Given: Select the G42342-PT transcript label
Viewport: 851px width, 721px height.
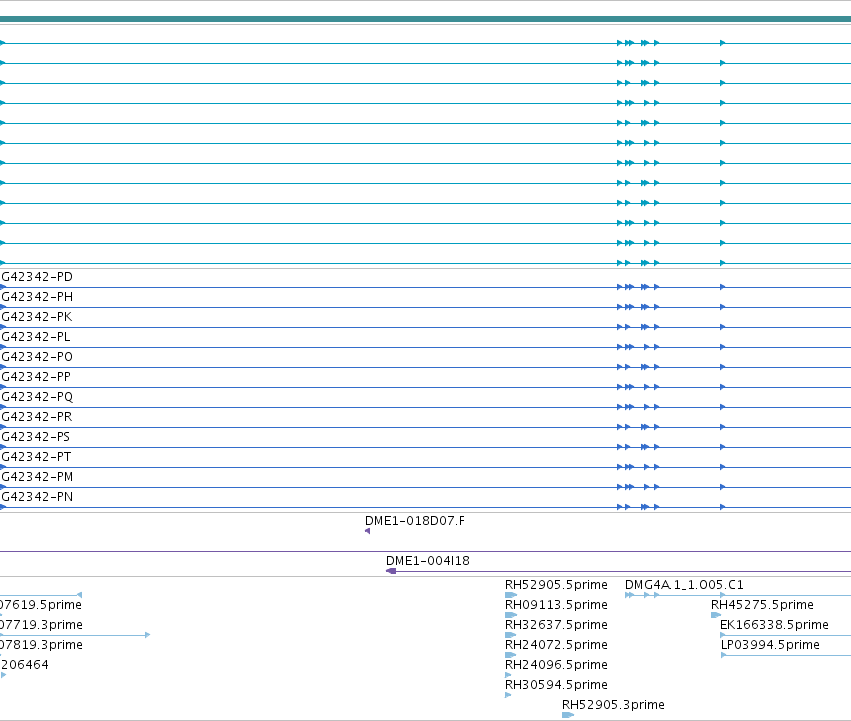Looking at the screenshot, I should pyautogui.click(x=36, y=457).
